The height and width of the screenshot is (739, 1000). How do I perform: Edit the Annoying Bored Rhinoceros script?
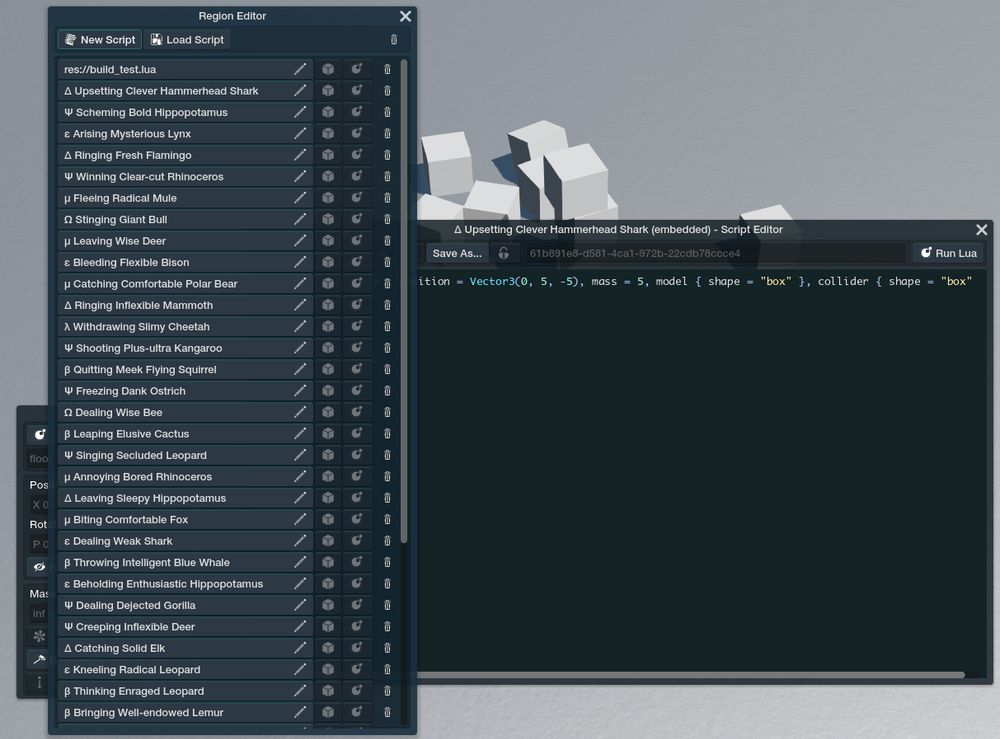point(300,477)
